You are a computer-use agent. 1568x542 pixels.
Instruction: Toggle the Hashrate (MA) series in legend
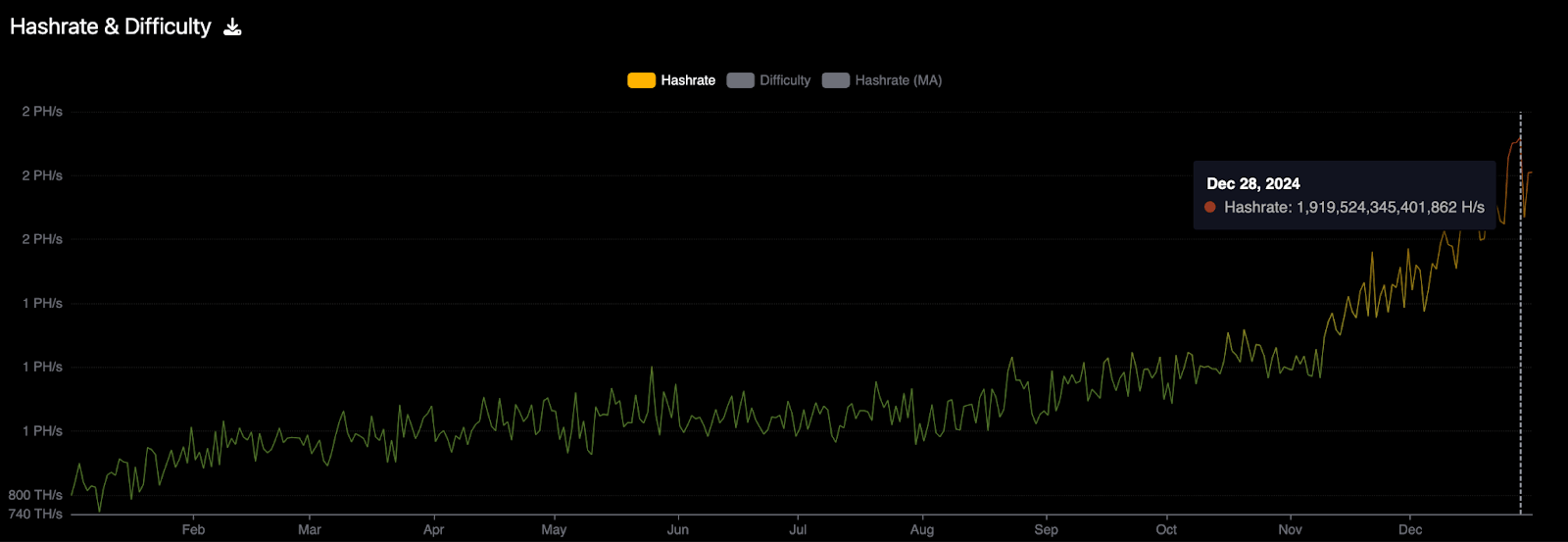(882, 80)
